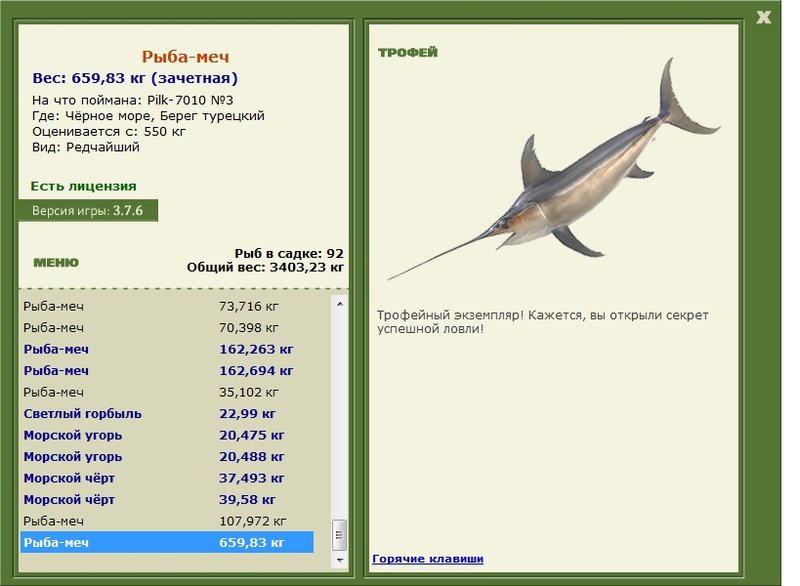This screenshot has width=800, height=586.
Task: Open the МЕНЮ menu
Action: 56,263
